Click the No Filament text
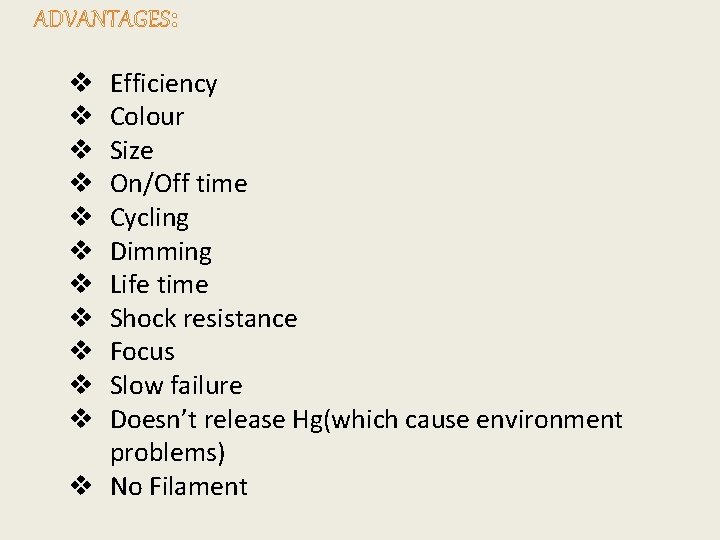This screenshot has width=720, height=540. (179, 486)
